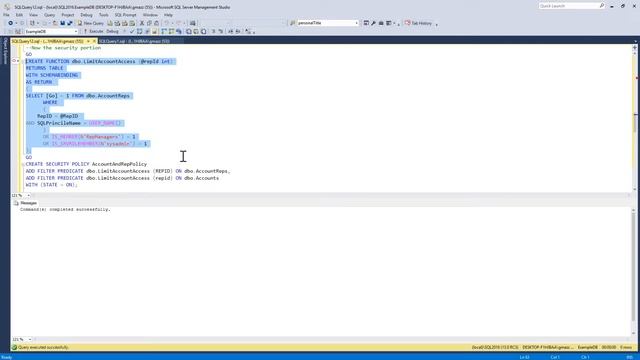
Task: Click the Messages tab icon
Action: [16, 203]
